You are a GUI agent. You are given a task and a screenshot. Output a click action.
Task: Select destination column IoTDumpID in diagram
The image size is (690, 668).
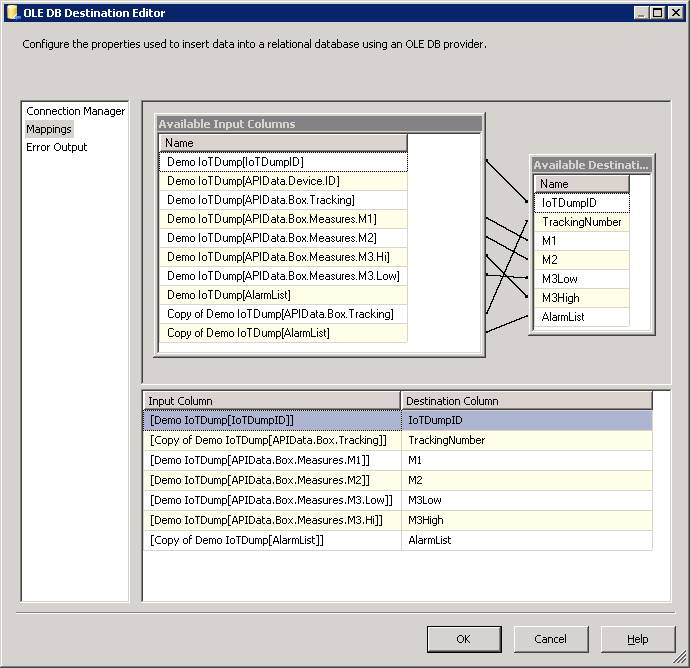coord(581,203)
